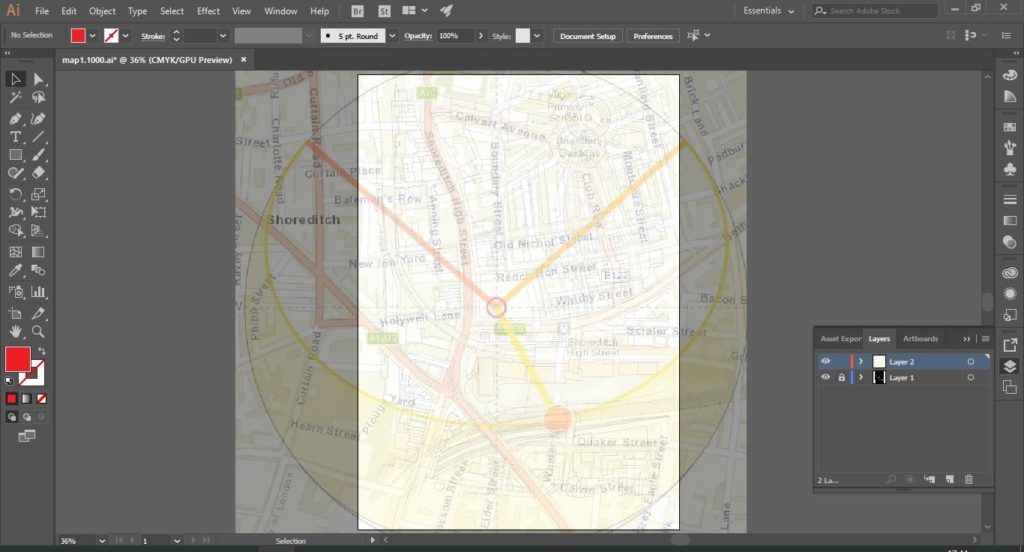Screen dimensions: 1024x552
Task: Select the Magic Wand tool
Action: (15, 97)
